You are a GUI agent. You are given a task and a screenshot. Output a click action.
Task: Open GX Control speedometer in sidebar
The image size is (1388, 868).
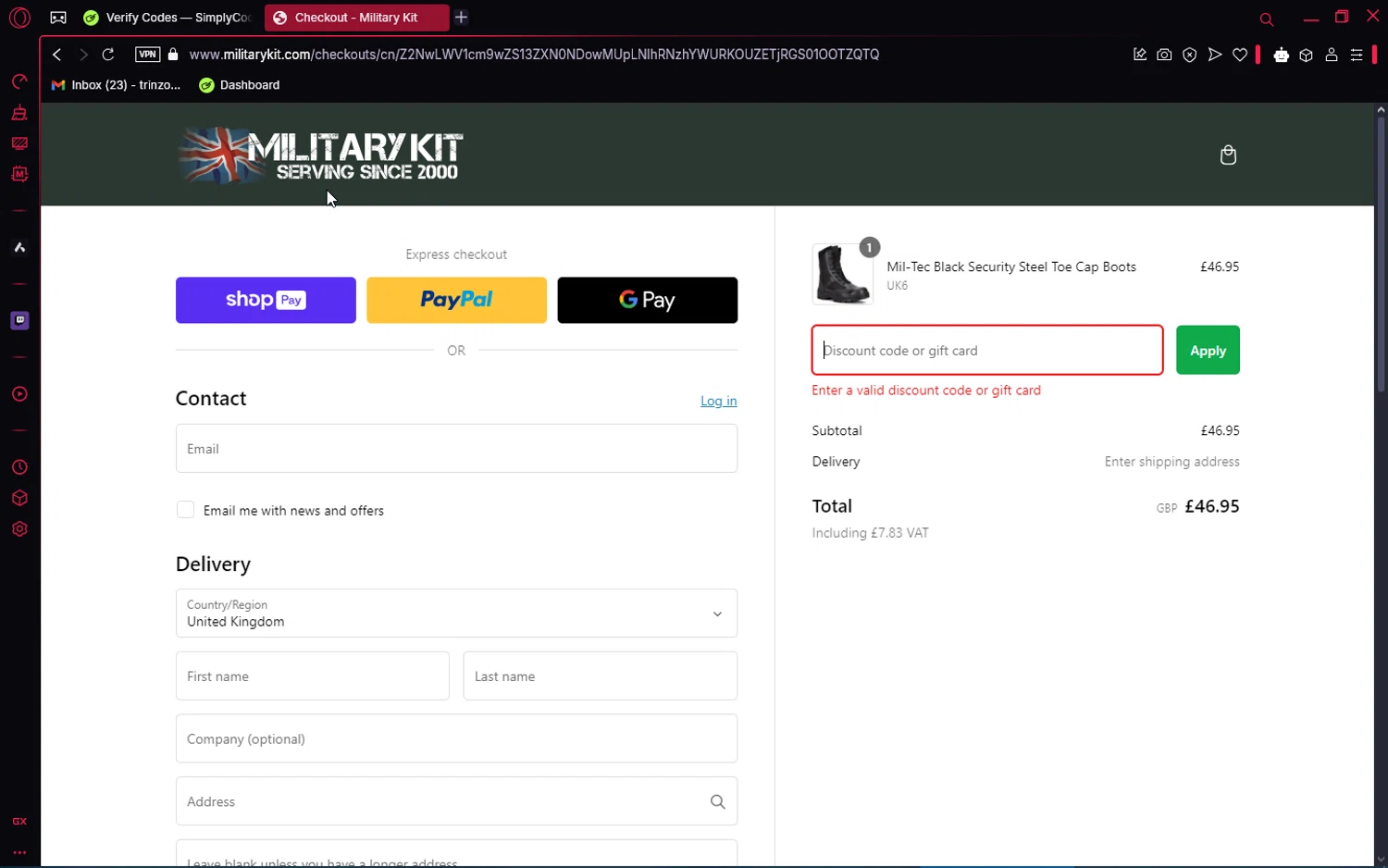coord(19,82)
